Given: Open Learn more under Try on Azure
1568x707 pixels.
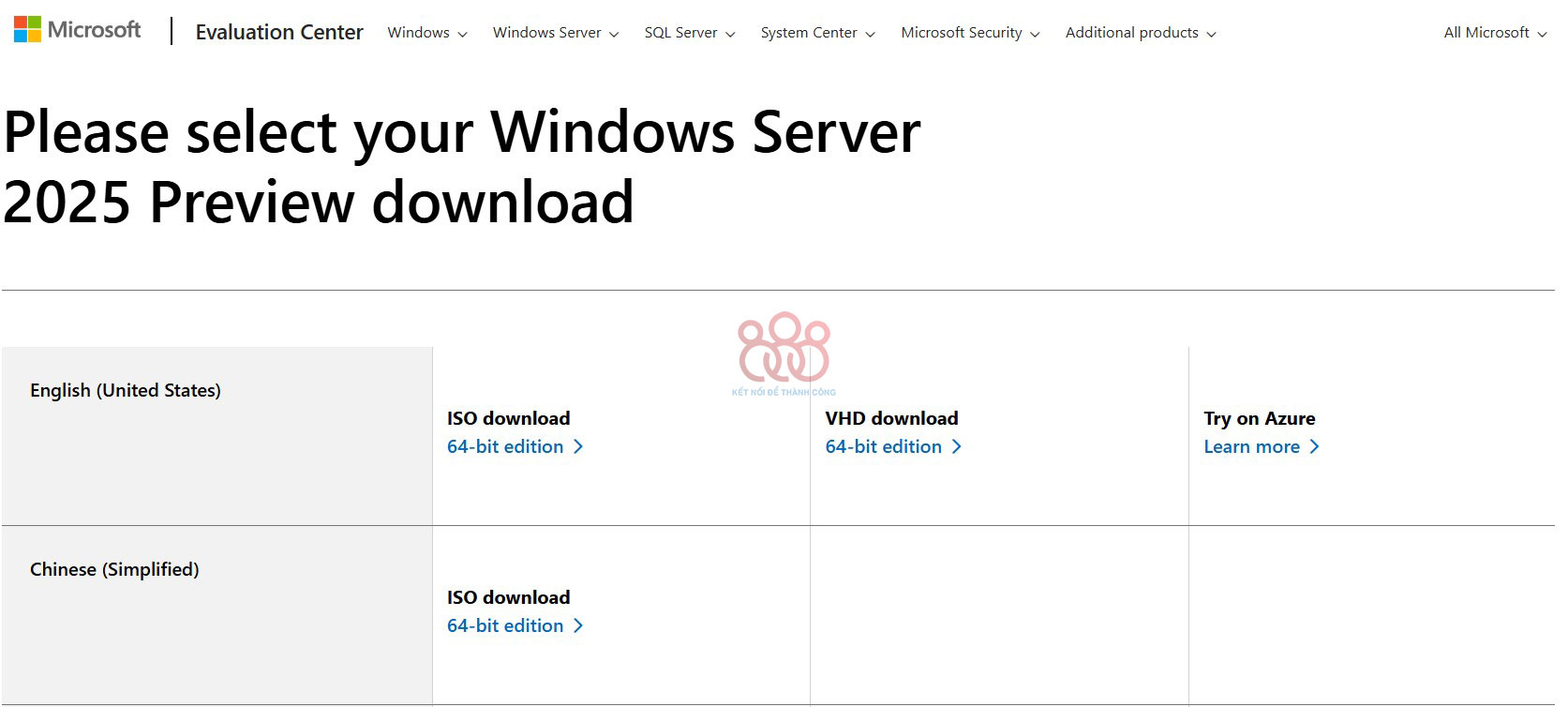Looking at the screenshot, I should [1262, 446].
